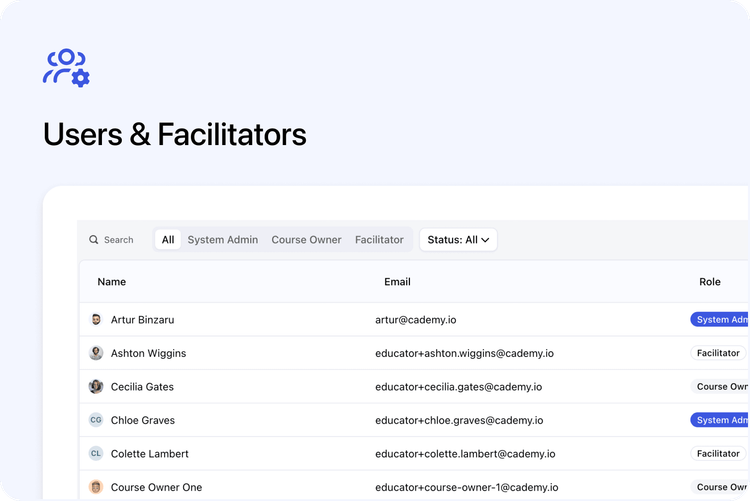Click the email artur@cademy.io

[x=416, y=320]
